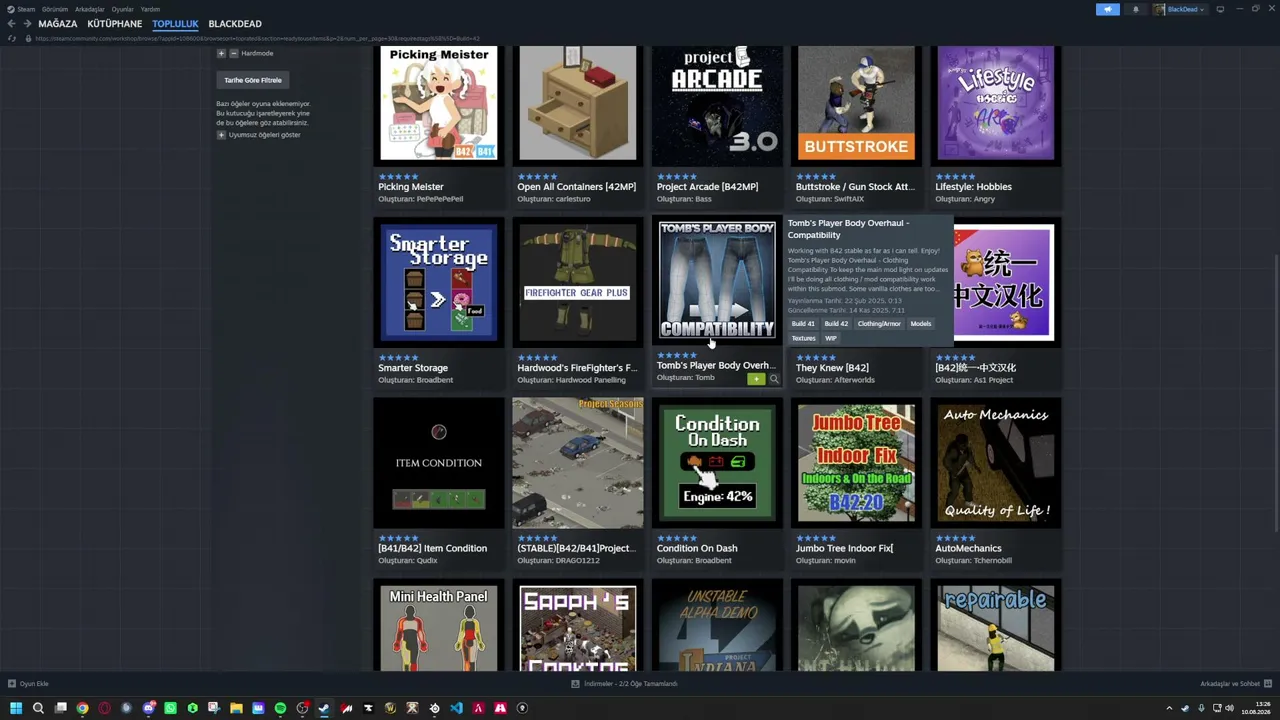This screenshot has width=1280, height=720.
Task: Open the Yardım menu
Action: pos(150,9)
